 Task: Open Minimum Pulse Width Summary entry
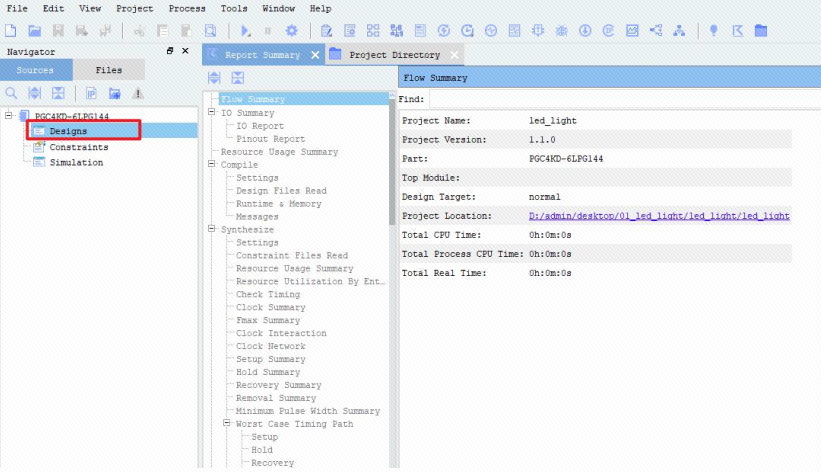pos(308,411)
